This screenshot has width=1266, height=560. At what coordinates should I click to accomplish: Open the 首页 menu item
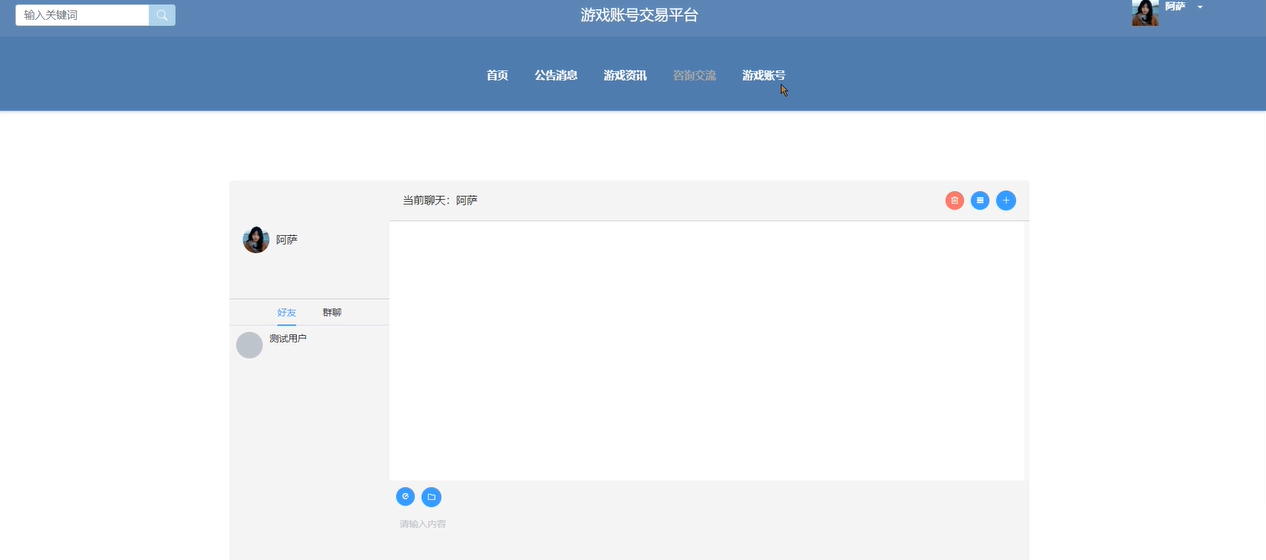tap(497, 75)
